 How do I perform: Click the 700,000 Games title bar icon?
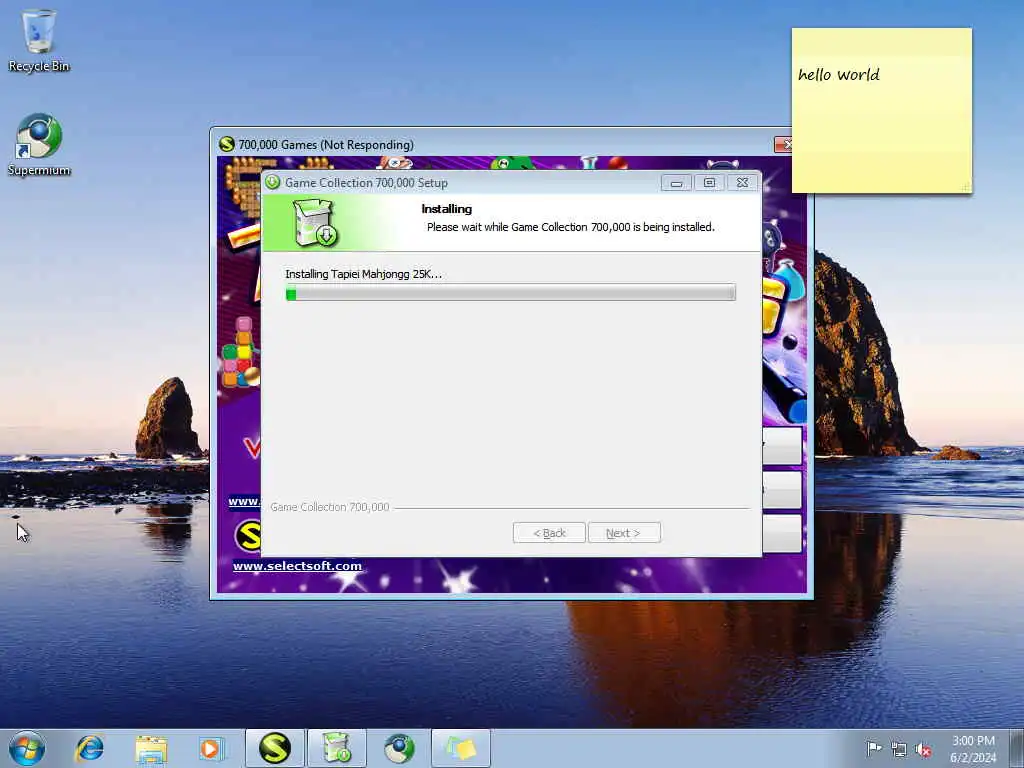(227, 144)
